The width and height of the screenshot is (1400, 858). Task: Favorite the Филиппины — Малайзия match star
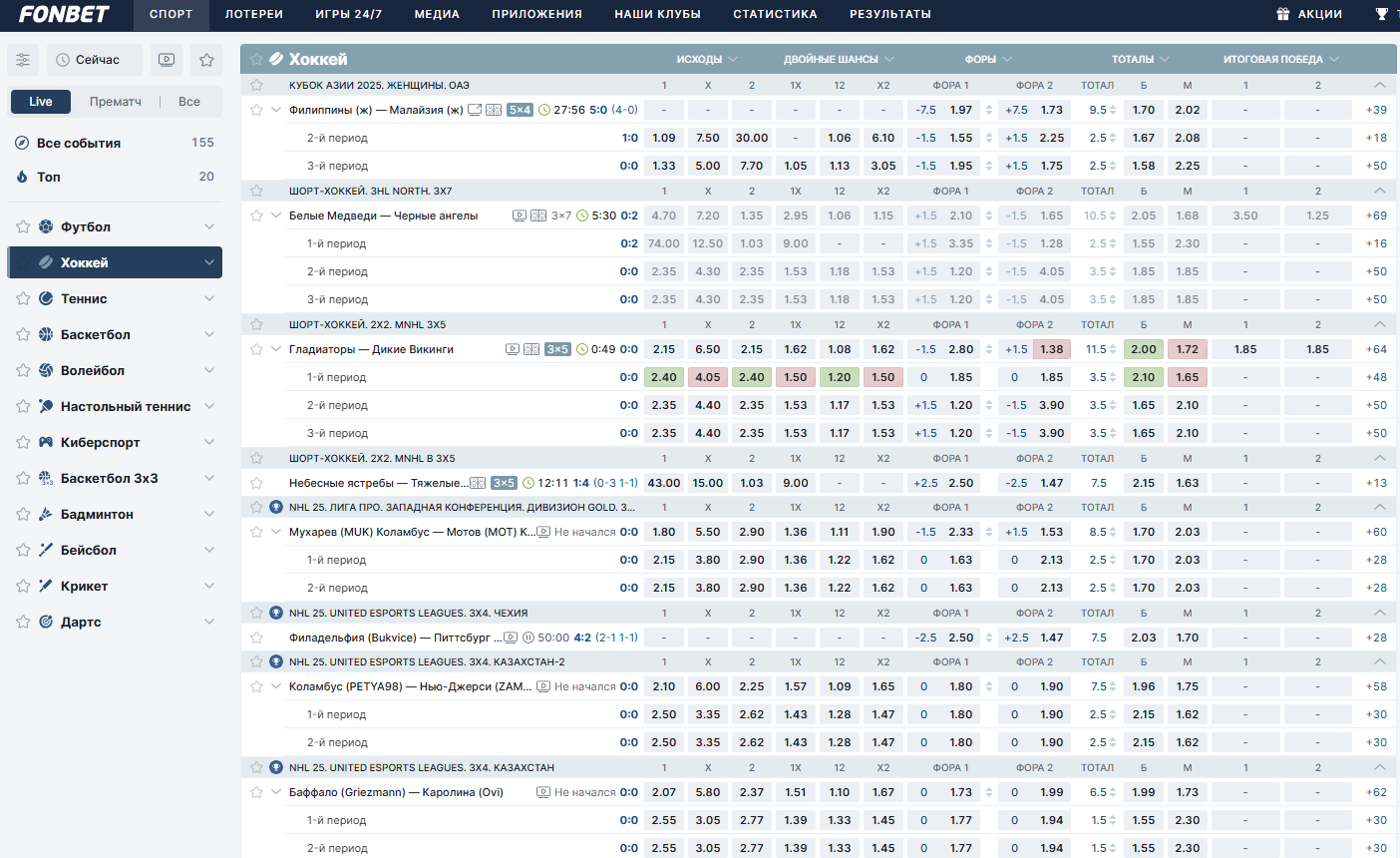coord(256,110)
